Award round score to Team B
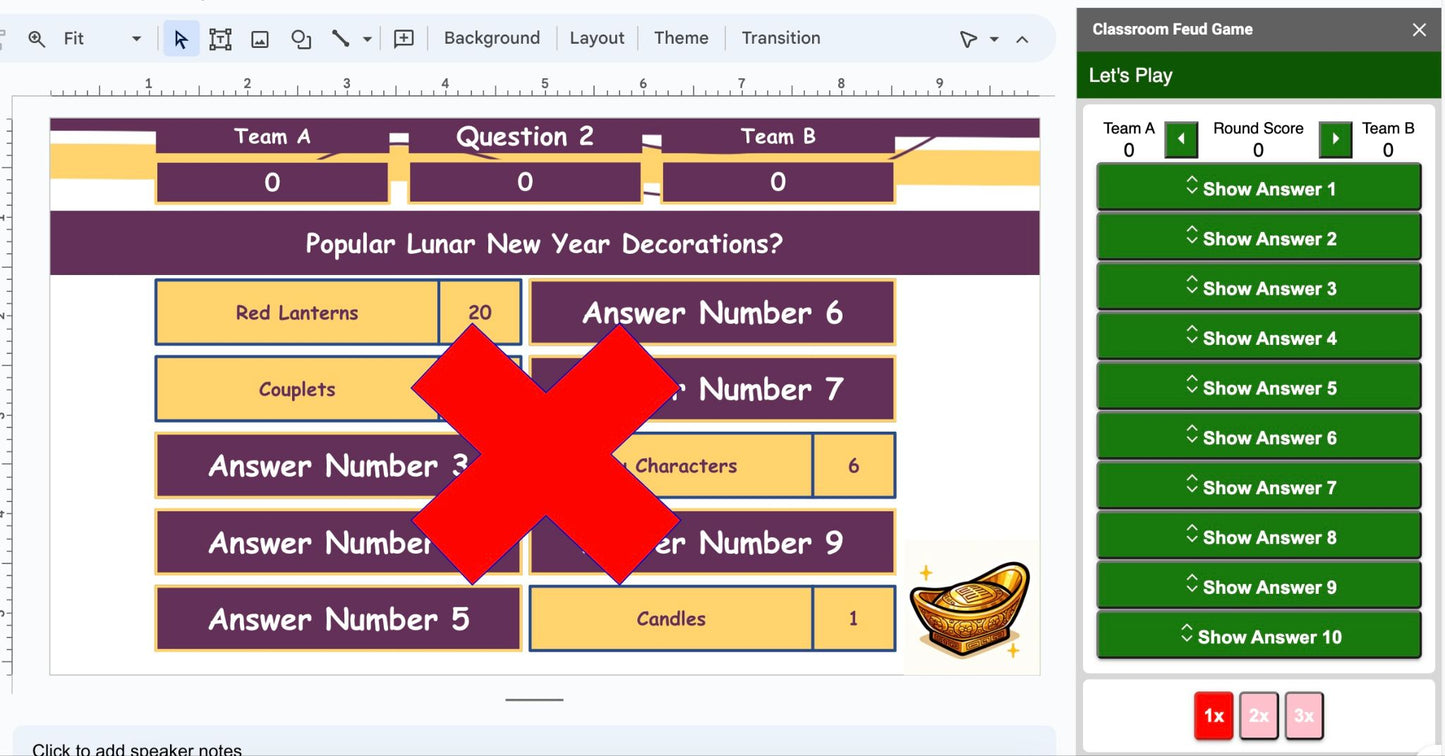This screenshot has width=1445, height=756. [x=1335, y=140]
